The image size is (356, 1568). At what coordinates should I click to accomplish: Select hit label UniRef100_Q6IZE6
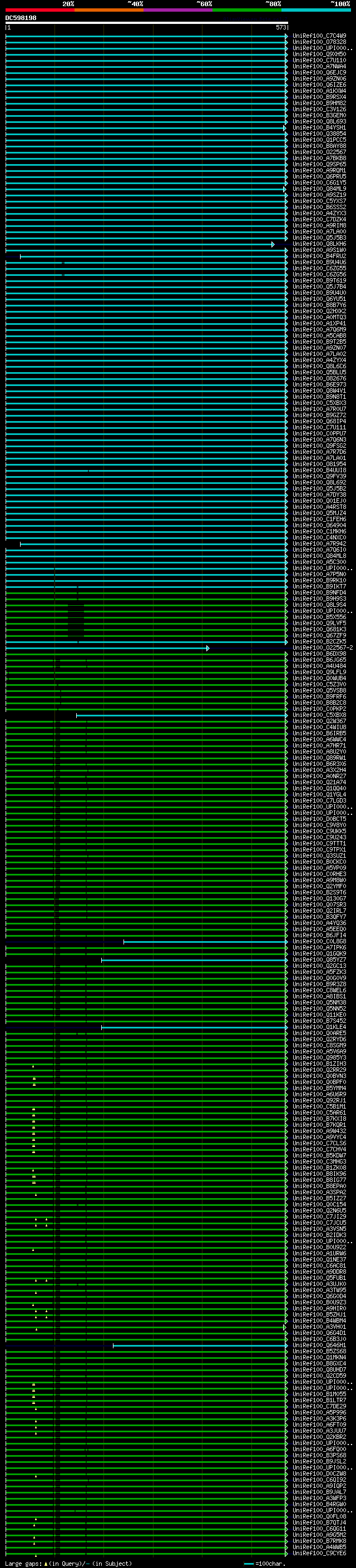click(319, 85)
